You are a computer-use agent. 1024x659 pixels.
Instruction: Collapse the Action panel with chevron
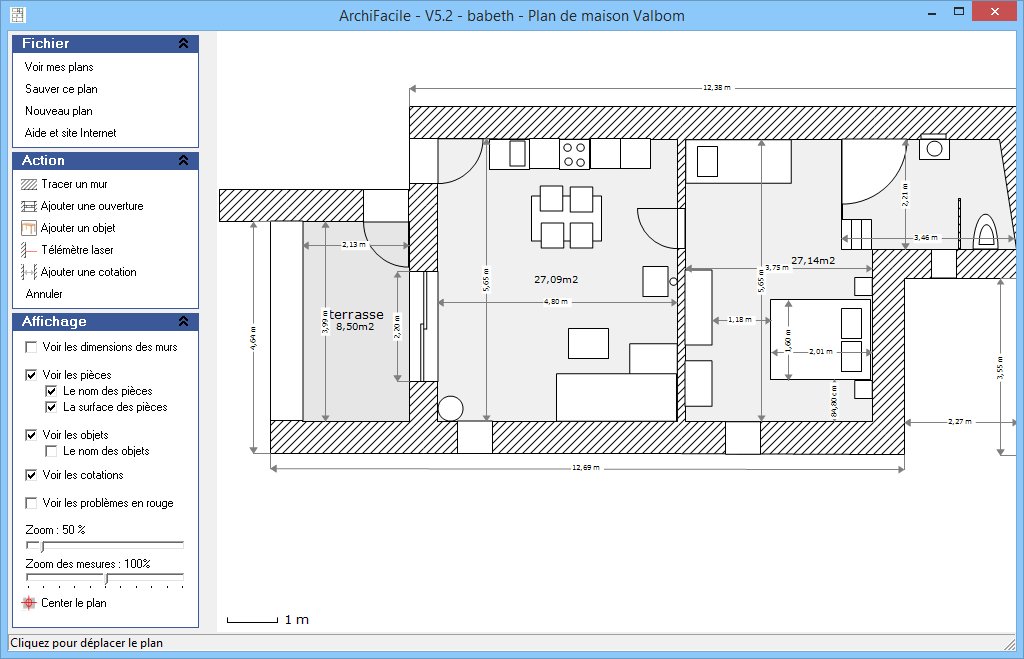click(x=184, y=160)
